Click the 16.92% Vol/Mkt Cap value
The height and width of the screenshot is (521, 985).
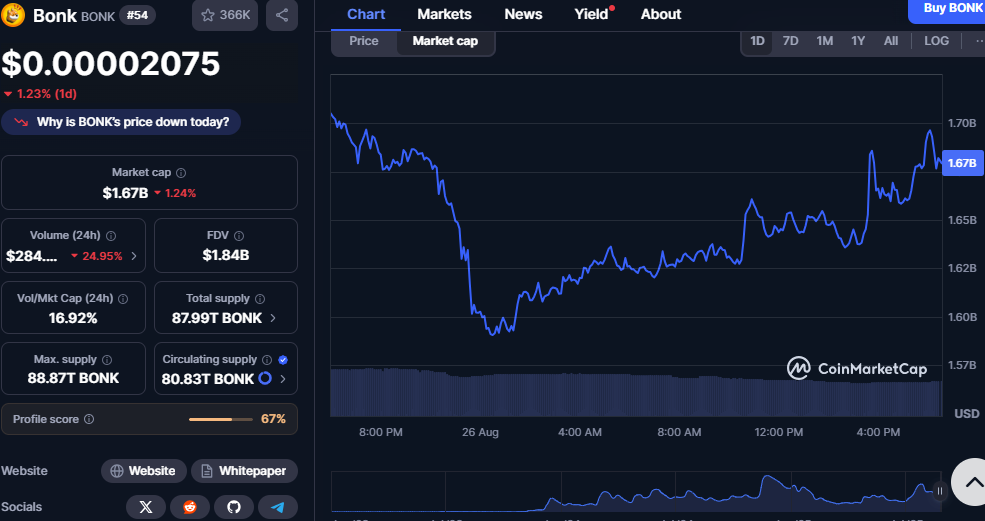[x=73, y=318]
